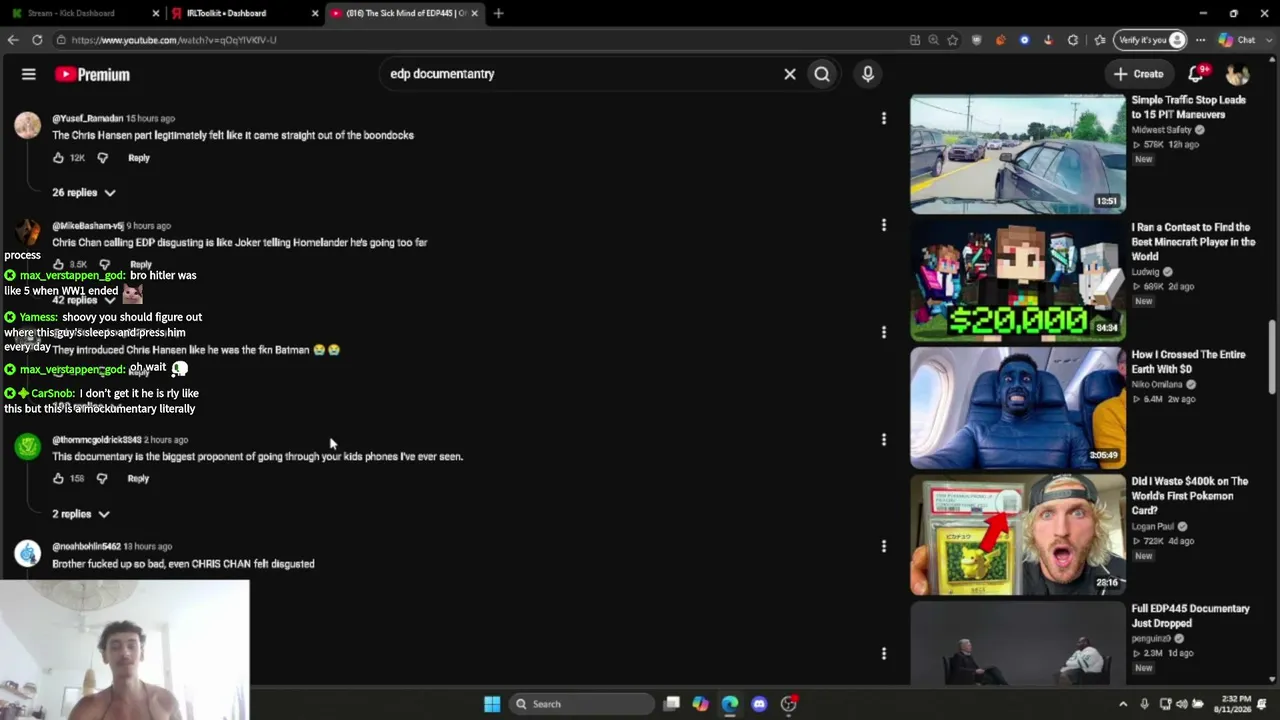
Task: Click comment text about the boondocks
Action: pos(233,135)
